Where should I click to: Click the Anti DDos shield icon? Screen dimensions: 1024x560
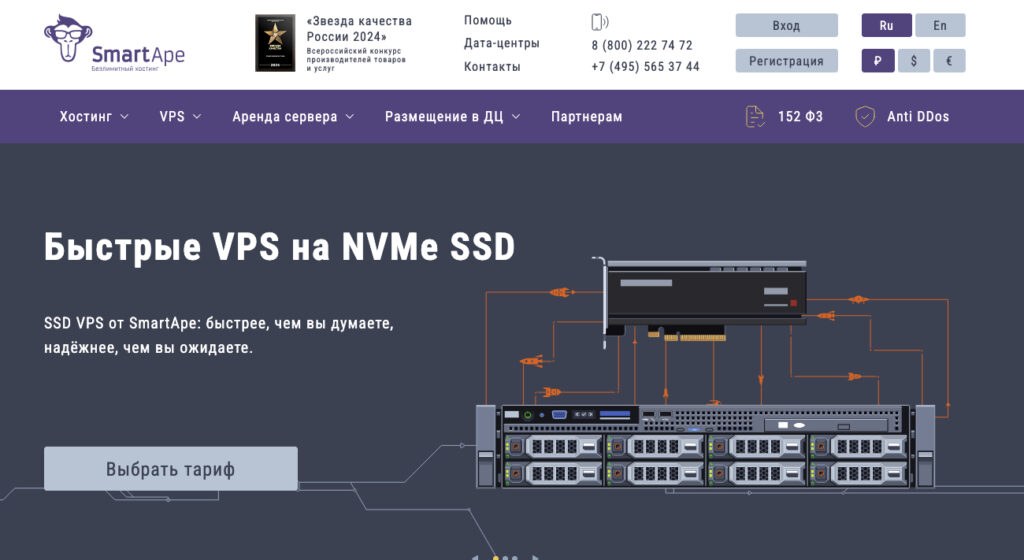865,116
